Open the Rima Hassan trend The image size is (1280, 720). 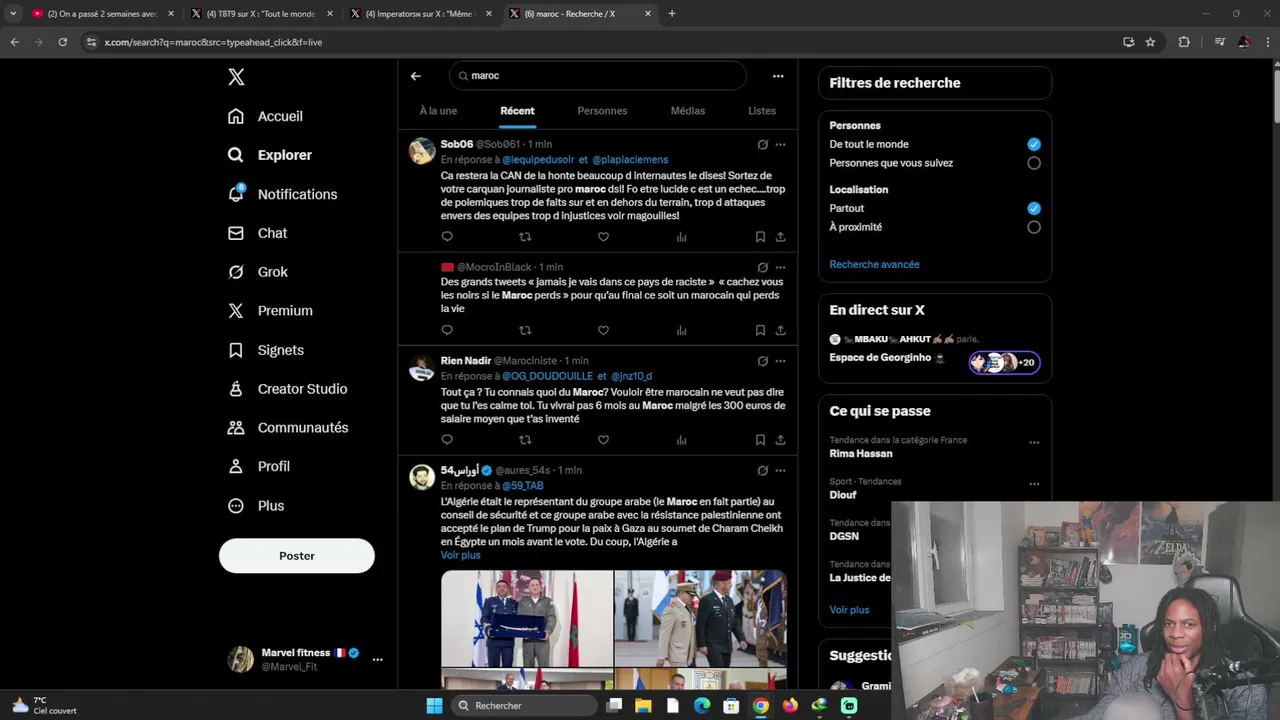pyautogui.click(x=861, y=453)
